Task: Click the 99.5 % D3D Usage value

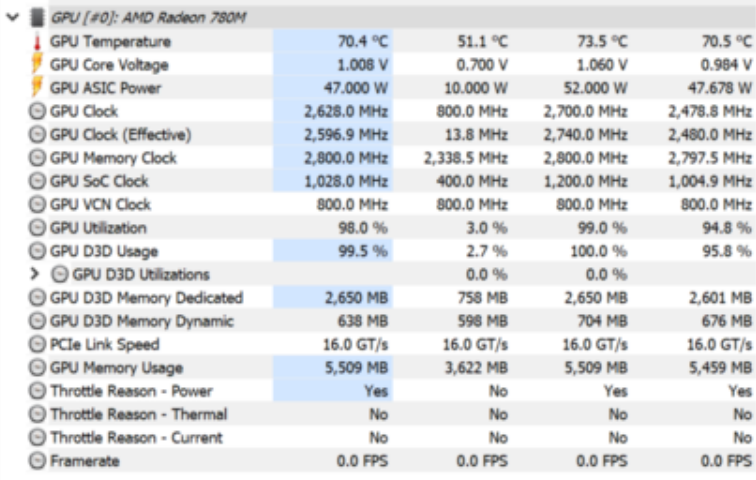Action: [x=363, y=251]
